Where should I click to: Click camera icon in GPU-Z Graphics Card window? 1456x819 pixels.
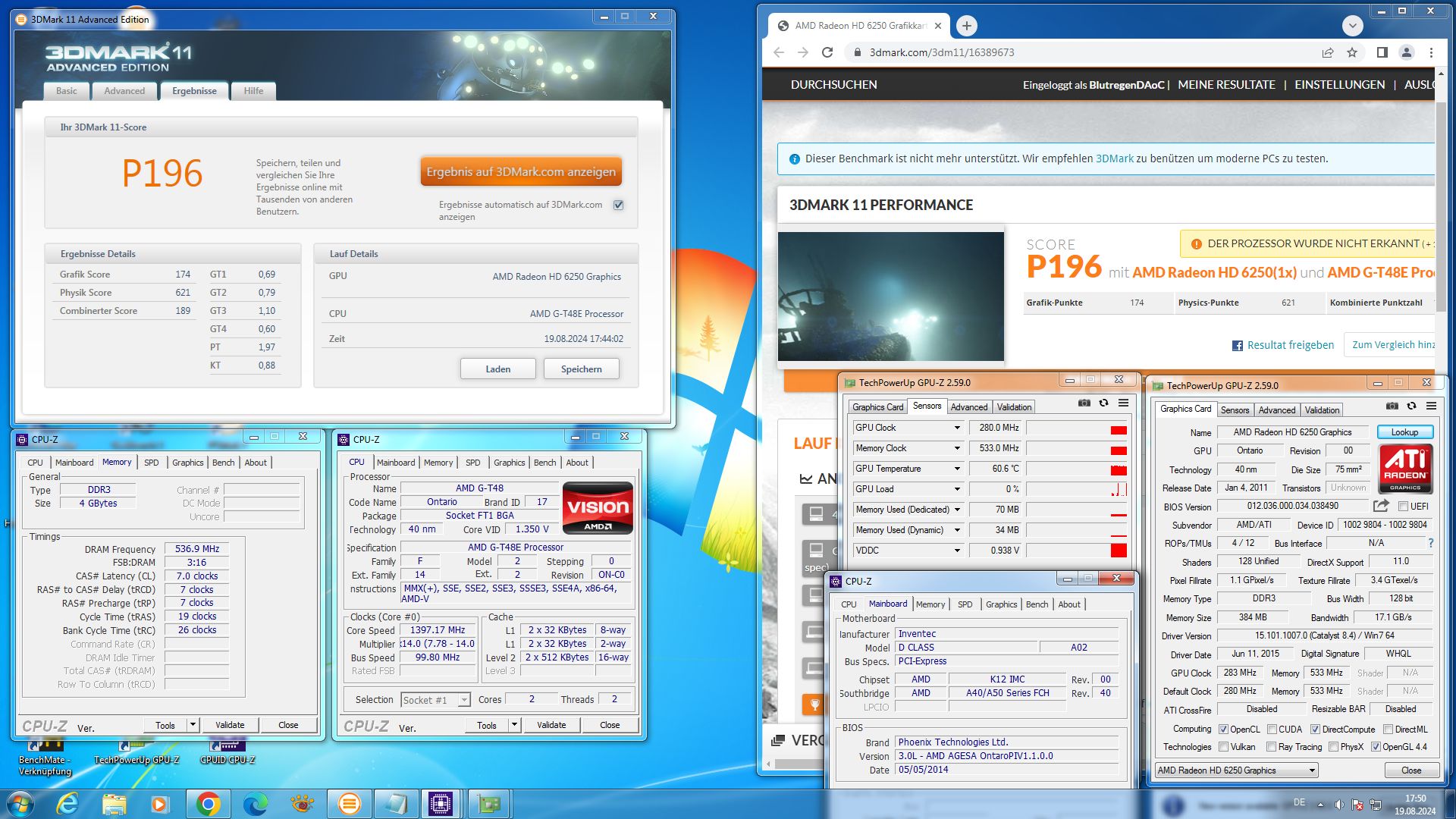click(1392, 406)
